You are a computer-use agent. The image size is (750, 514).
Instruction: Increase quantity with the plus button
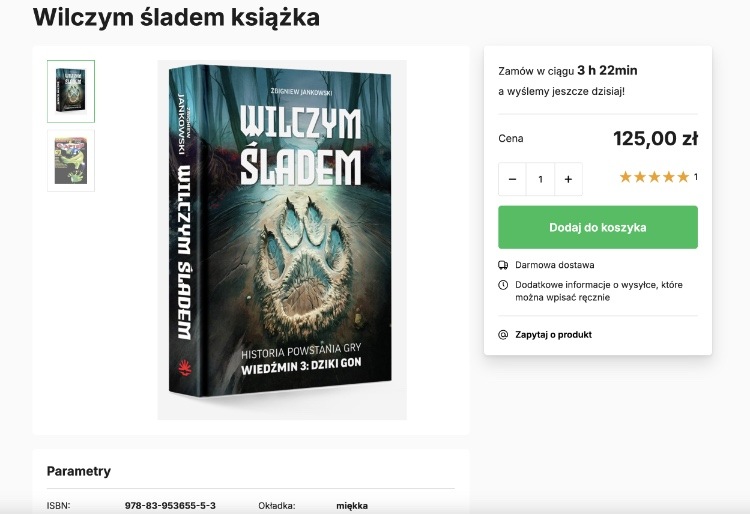(568, 179)
